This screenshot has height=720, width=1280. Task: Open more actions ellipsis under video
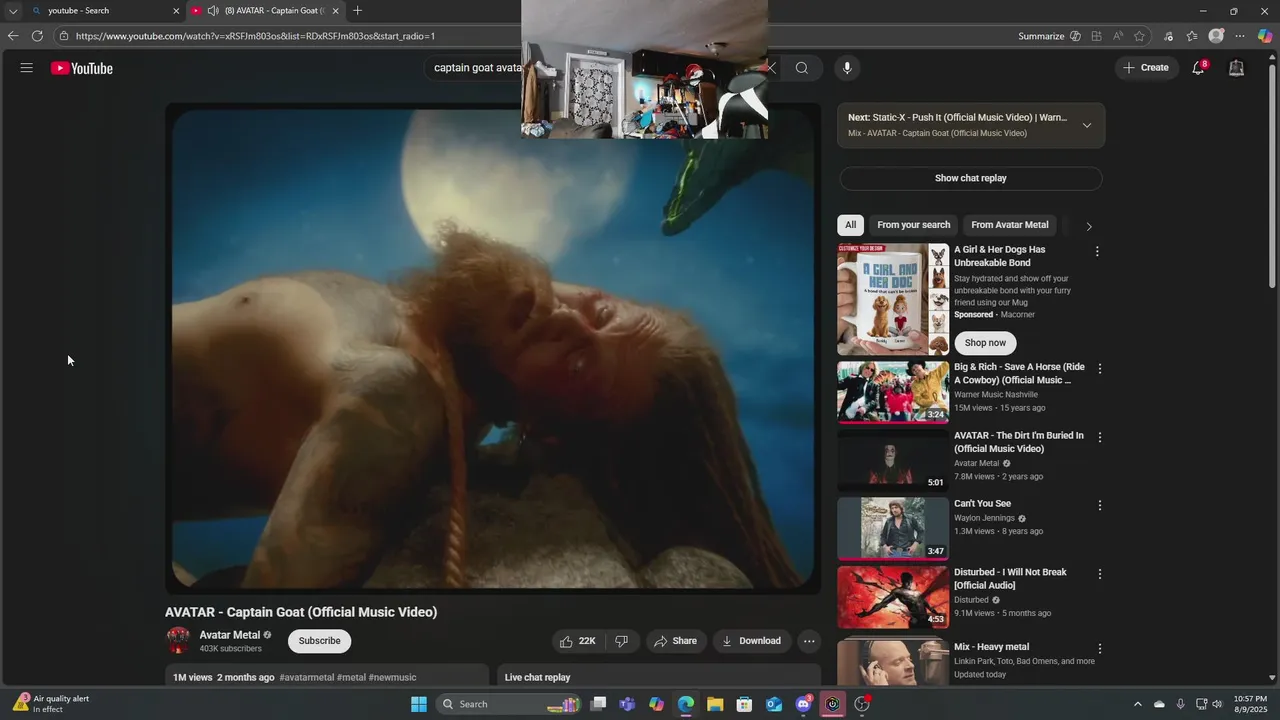point(809,641)
